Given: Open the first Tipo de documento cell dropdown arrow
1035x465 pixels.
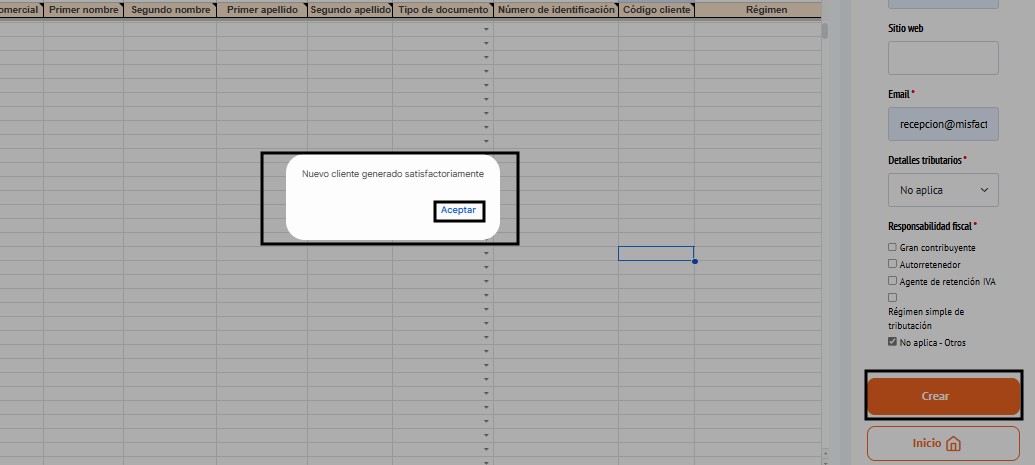Looking at the screenshot, I should point(487,29).
